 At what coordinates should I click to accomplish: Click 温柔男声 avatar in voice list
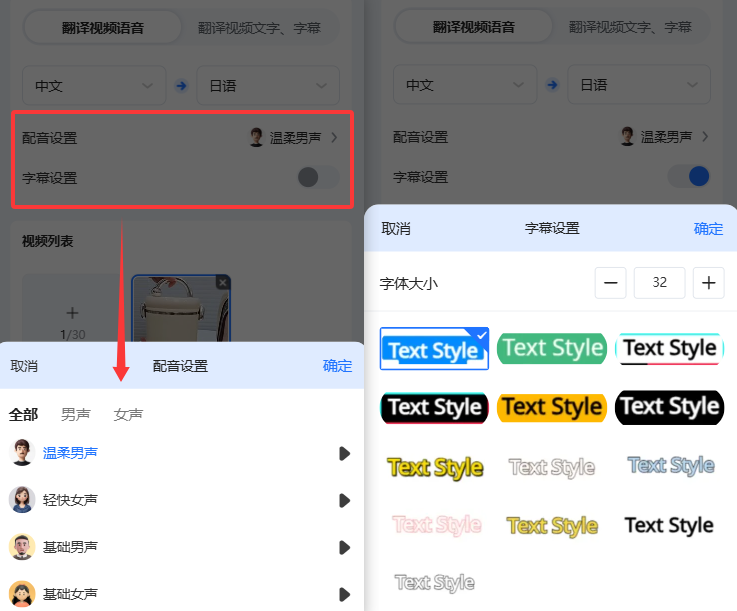tap(22, 453)
